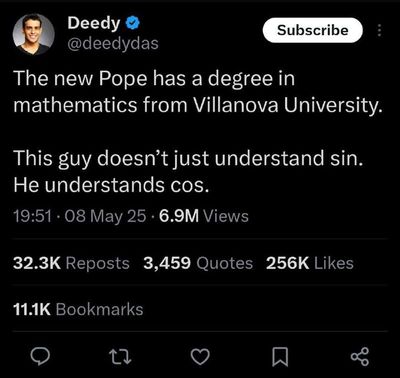Open the reply comment icon

(x=40, y=357)
